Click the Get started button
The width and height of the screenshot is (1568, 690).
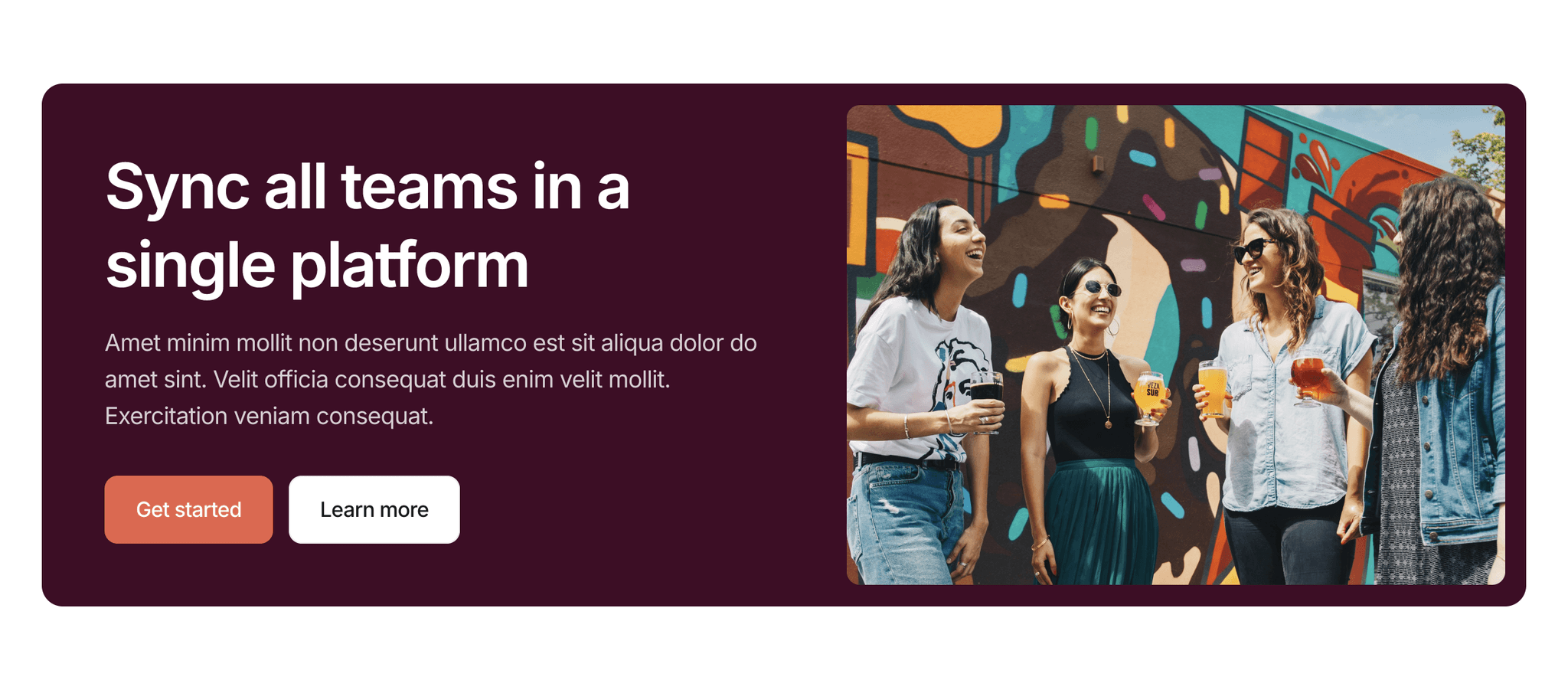pos(188,509)
